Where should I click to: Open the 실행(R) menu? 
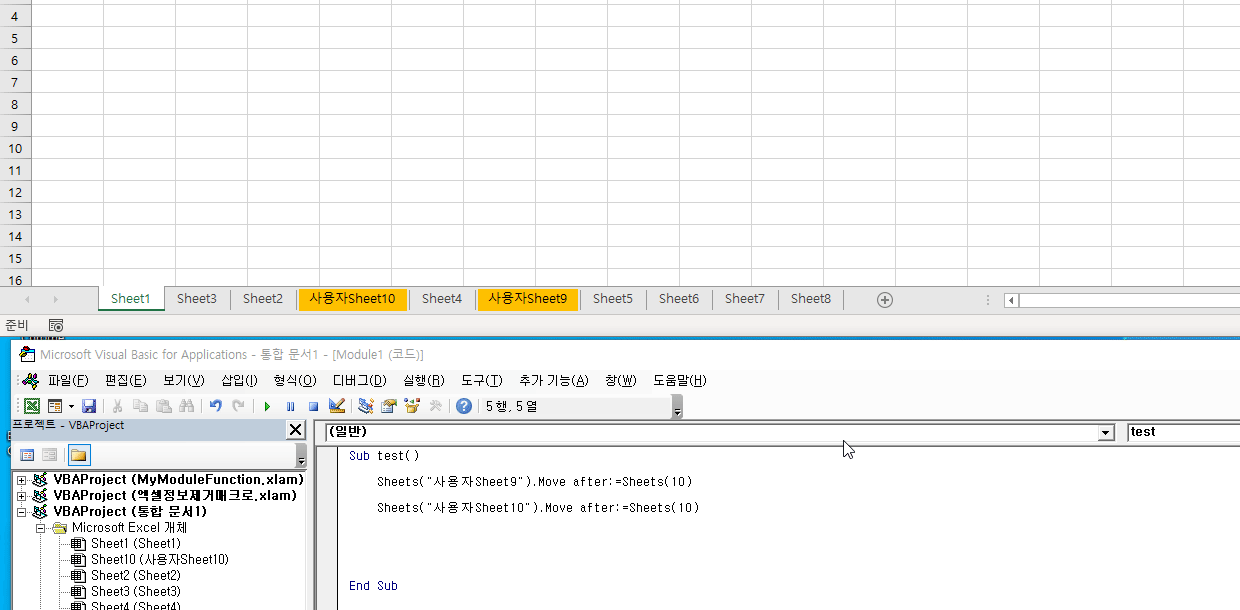click(424, 380)
